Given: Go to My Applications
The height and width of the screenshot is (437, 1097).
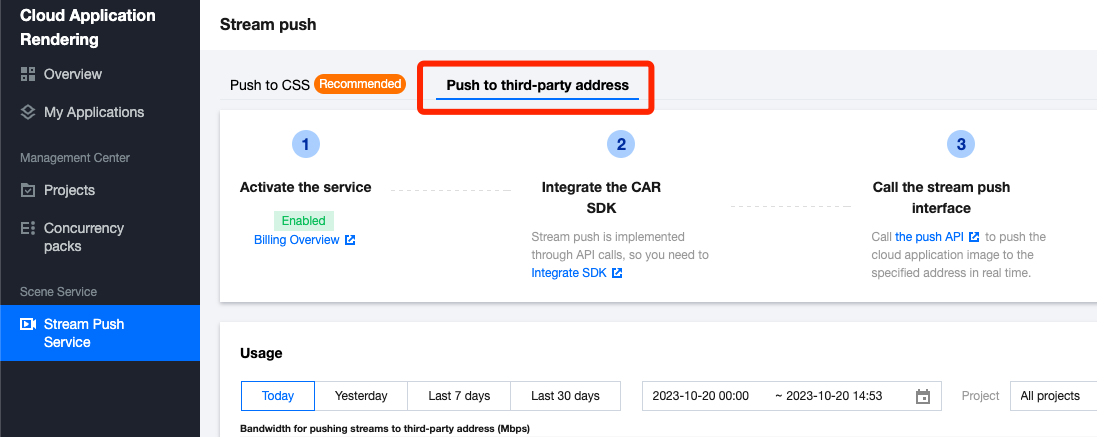Looking at the screenshot, I should [x=94, y=112].
